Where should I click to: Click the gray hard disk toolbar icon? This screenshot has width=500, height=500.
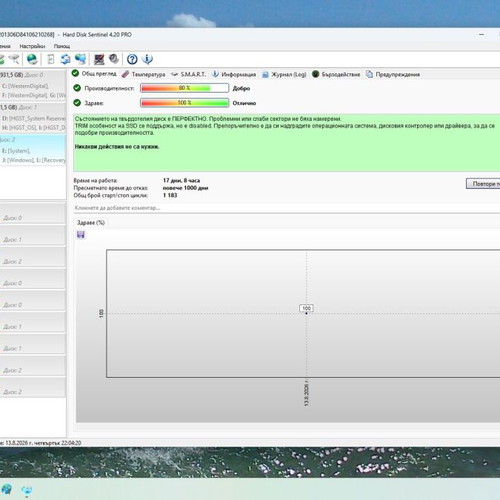(114, 59)
